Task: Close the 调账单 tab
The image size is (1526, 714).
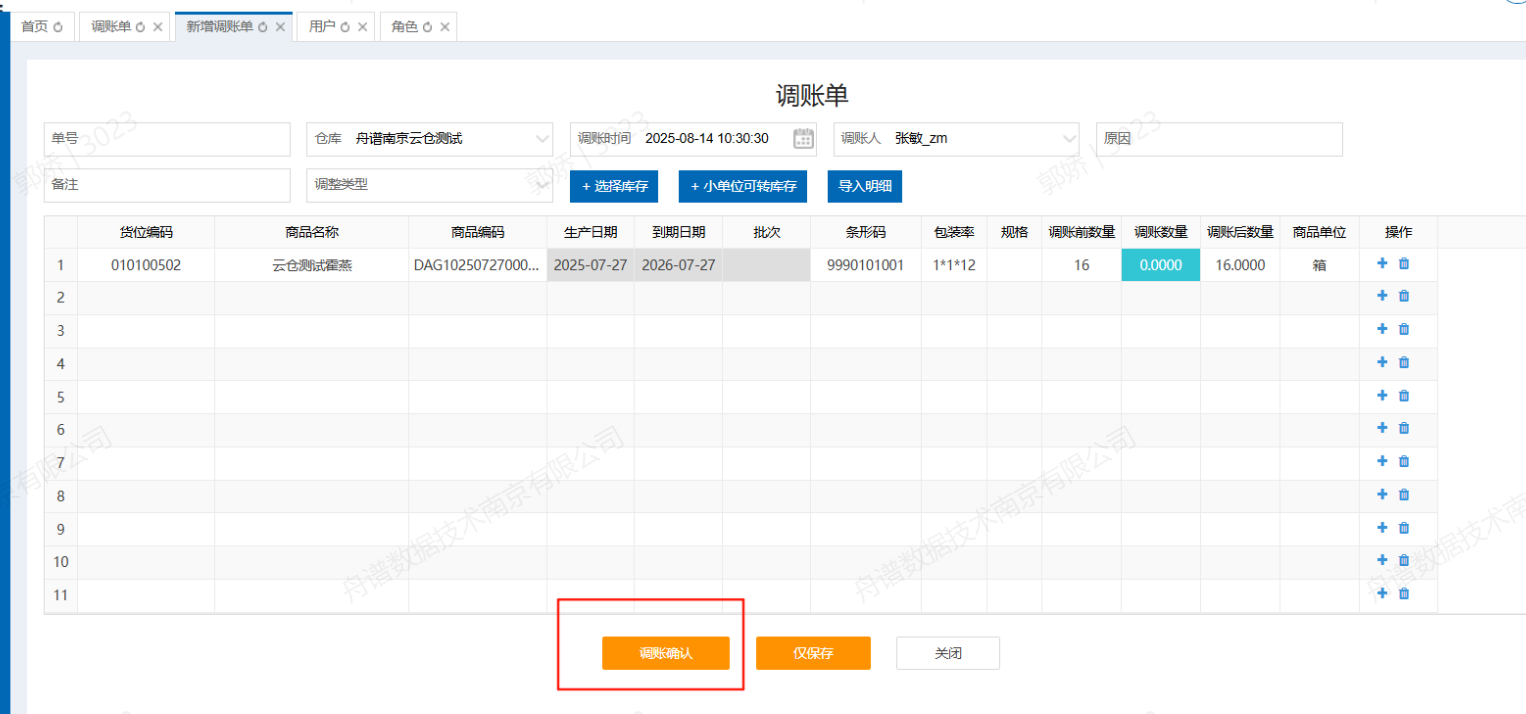Action: (158, 27)
